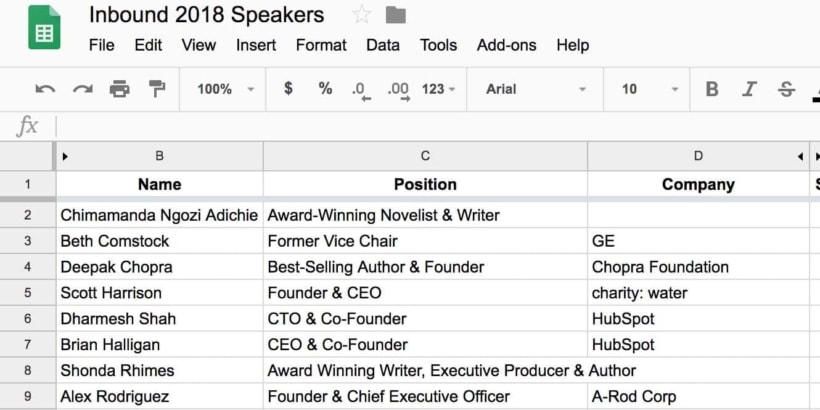
Task: Format selection as percent
Action: [x=325, y=89]
